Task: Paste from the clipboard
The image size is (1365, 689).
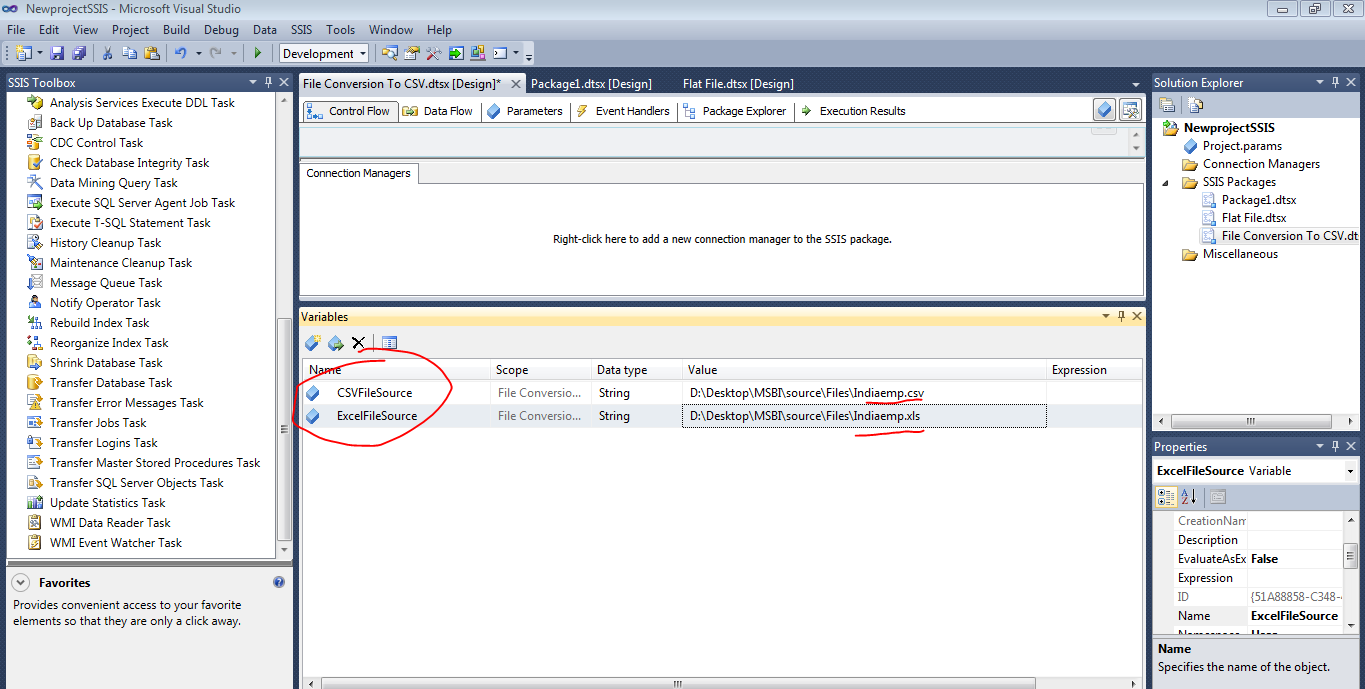Action: (x=153, y=53)
